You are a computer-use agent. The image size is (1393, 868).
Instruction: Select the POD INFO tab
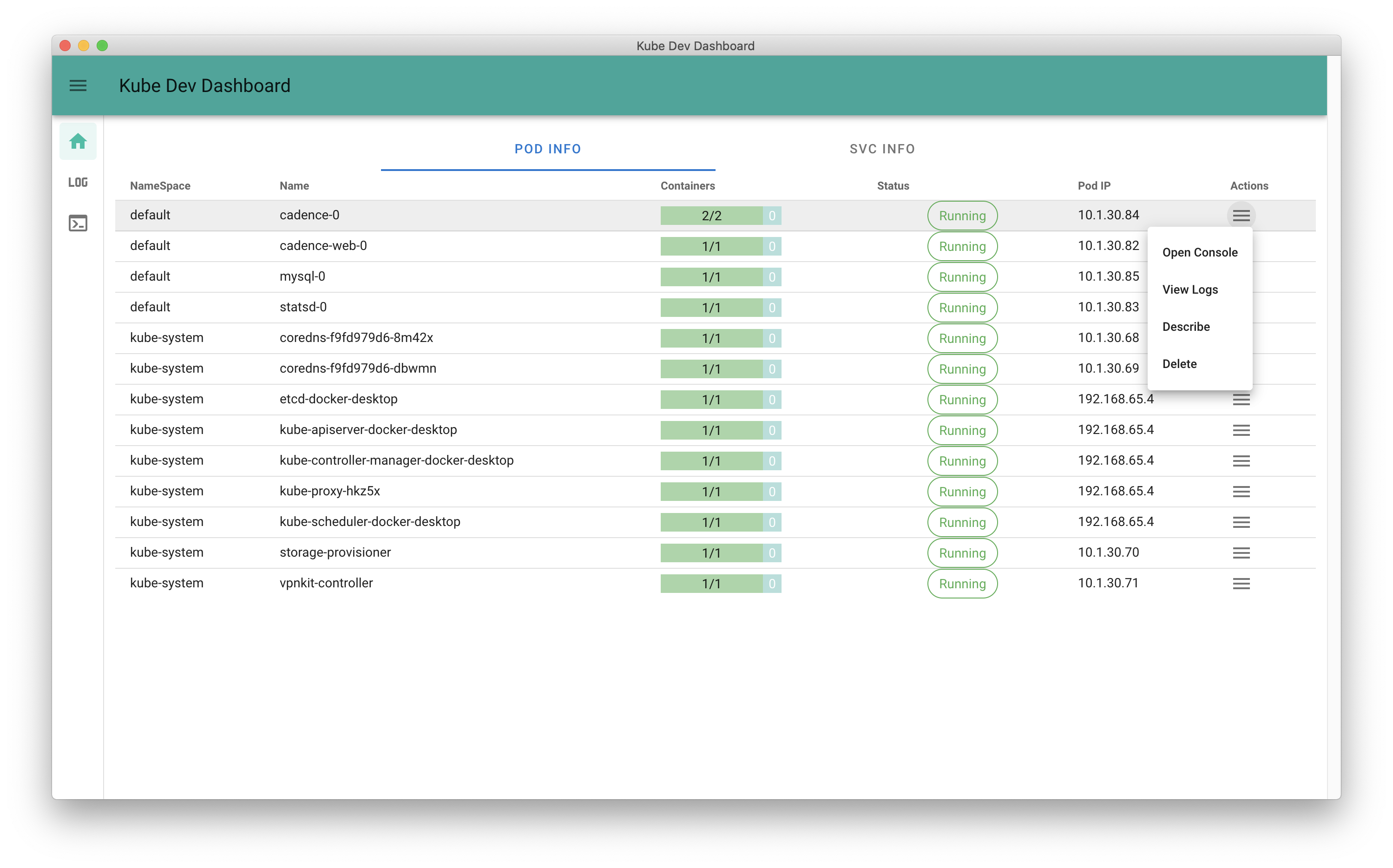[x=547, y=149]
